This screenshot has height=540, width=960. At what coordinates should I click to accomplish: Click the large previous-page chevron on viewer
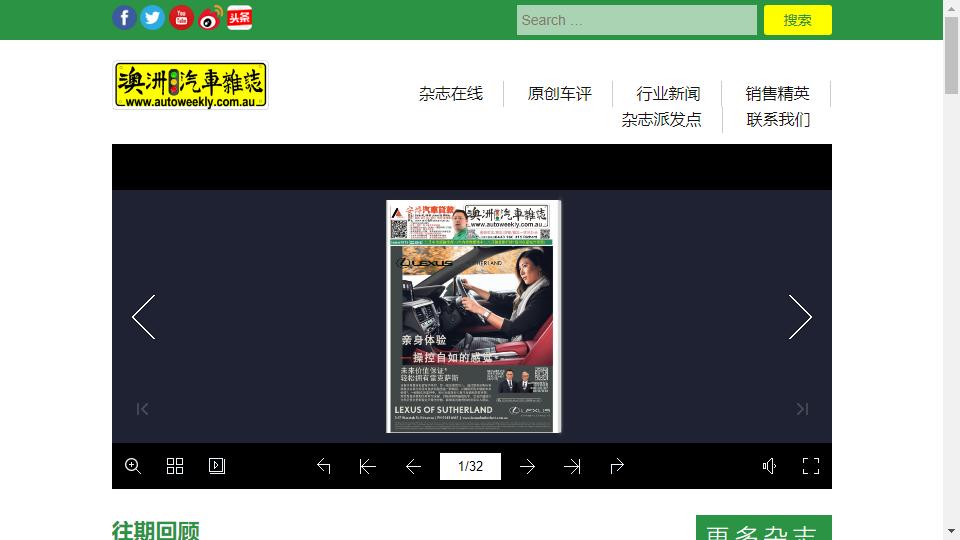144,317
